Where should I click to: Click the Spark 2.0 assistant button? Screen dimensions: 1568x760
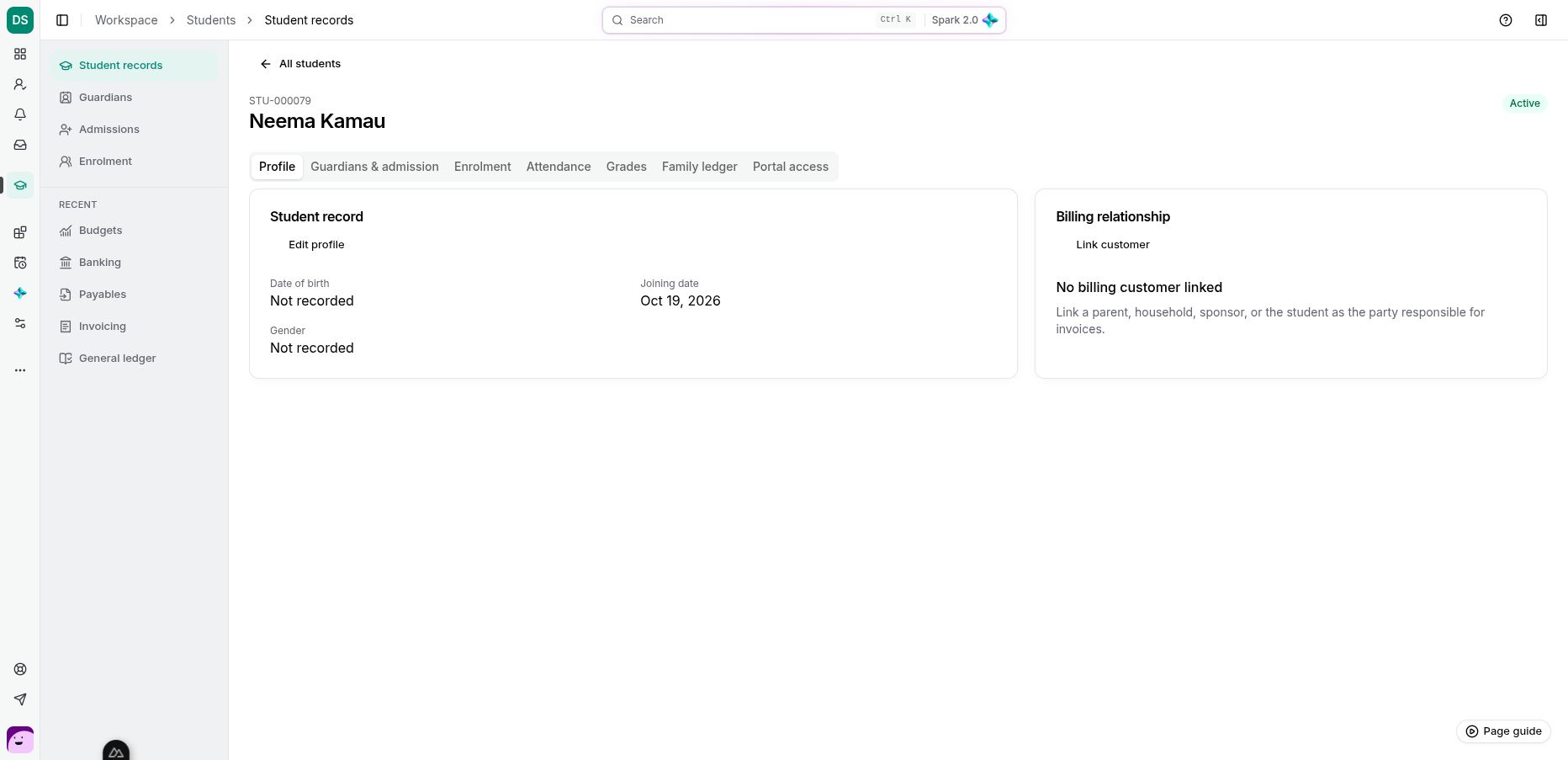point(964,20)
